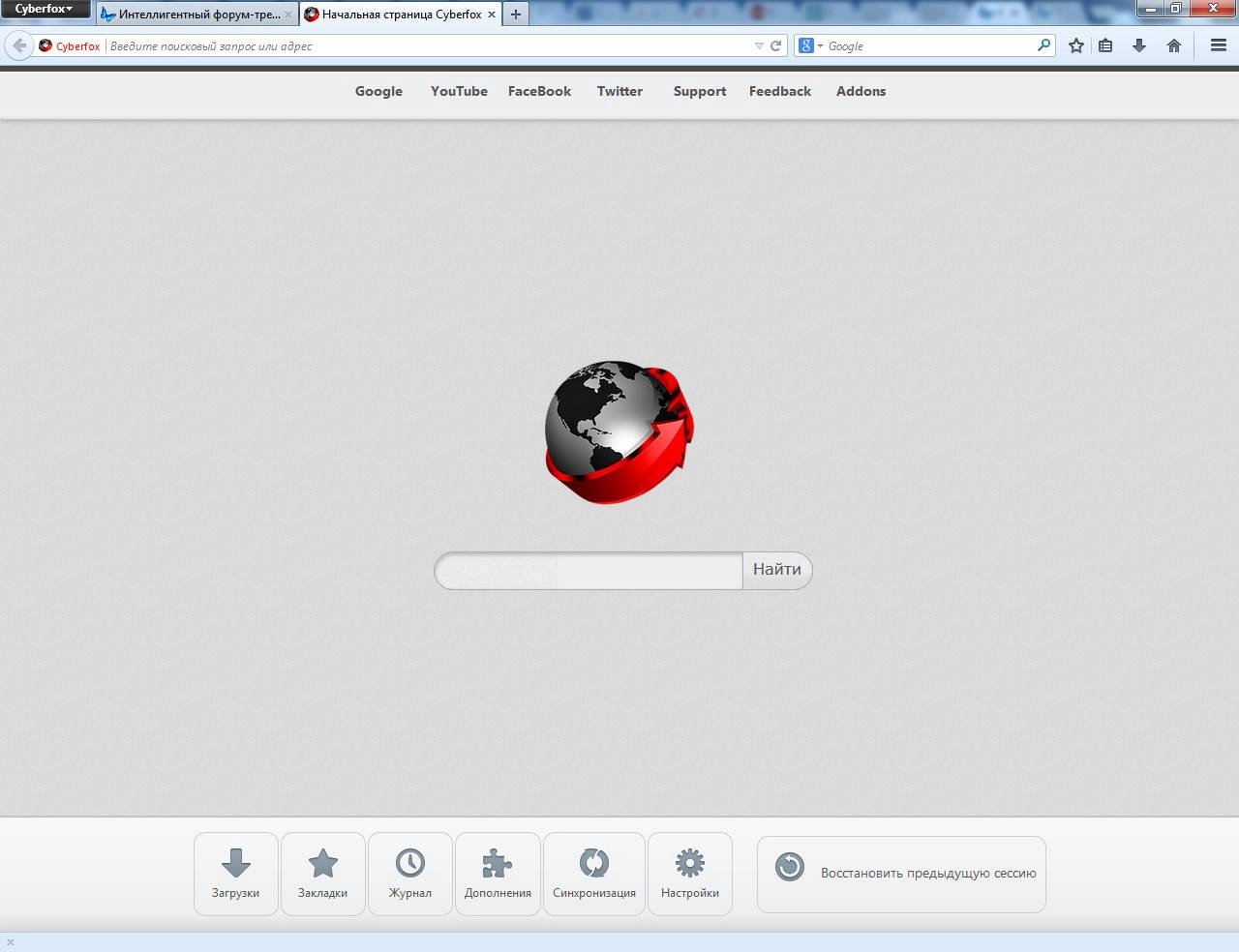Open Синхронизация sync launcher
Image resolution: width=1239 pixels, height=952 pixels.
pos(594,874)
